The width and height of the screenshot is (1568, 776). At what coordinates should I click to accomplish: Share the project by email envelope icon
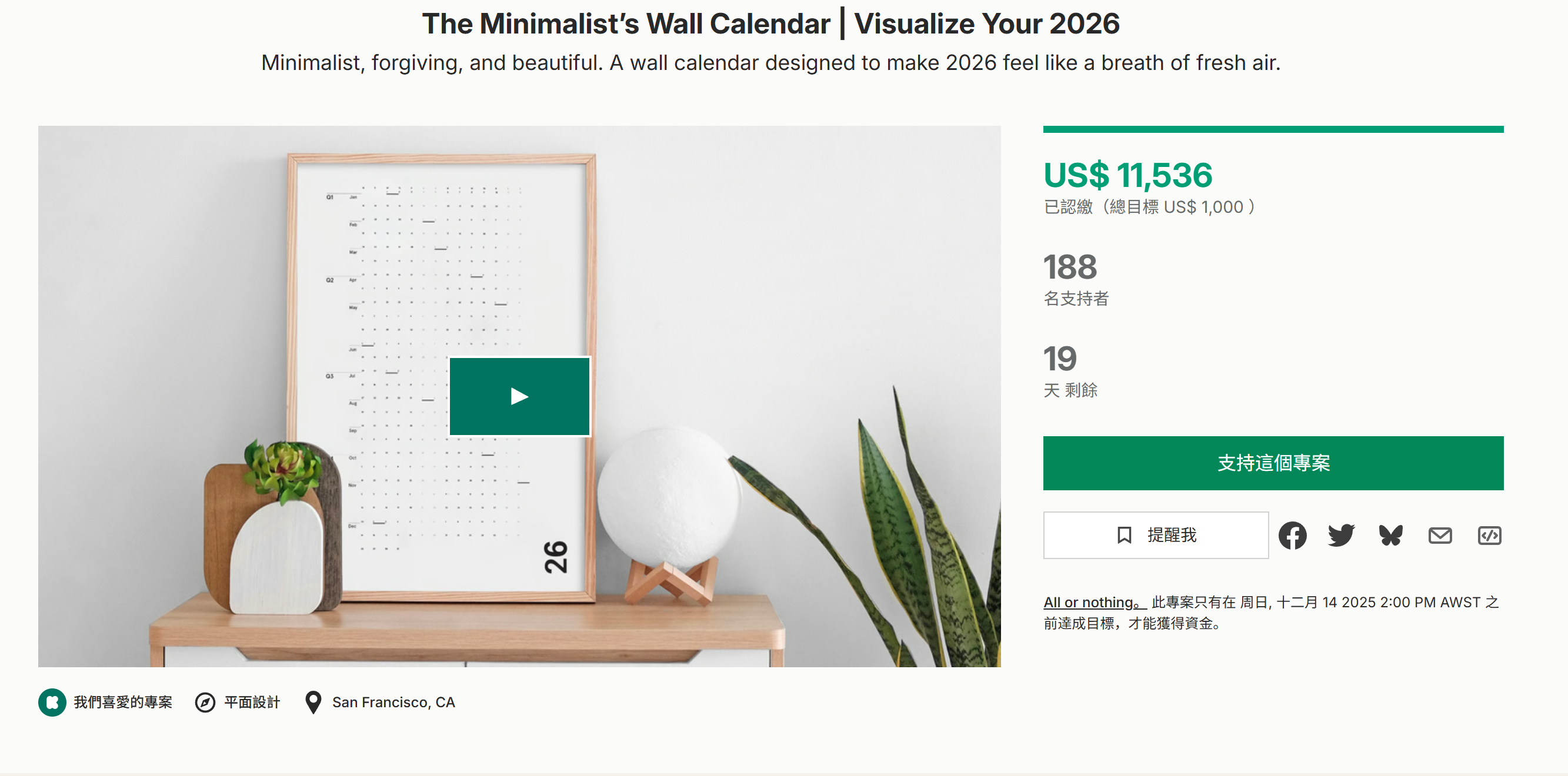(1440, 536)
